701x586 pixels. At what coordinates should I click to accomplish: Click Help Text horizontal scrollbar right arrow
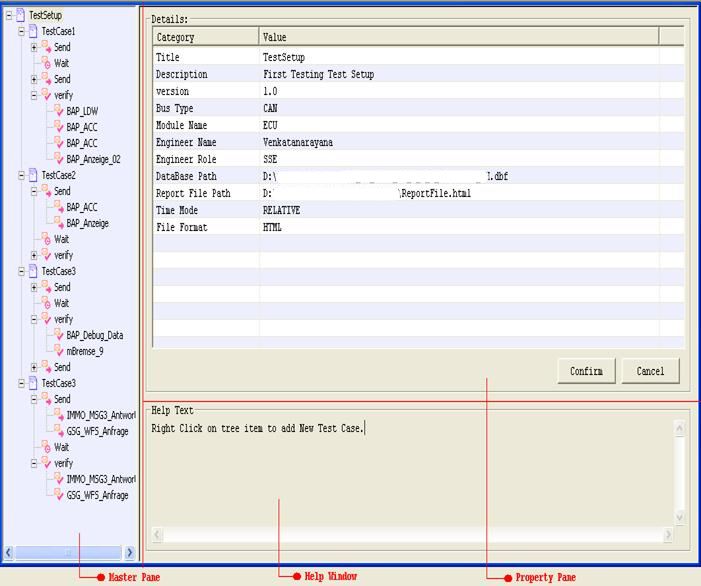[668, 534]
